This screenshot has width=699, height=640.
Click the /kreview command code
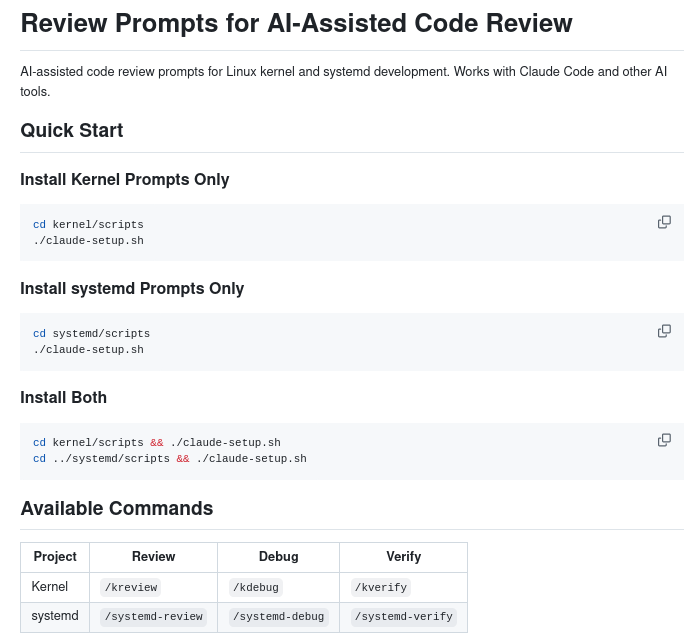coord(131,588)
